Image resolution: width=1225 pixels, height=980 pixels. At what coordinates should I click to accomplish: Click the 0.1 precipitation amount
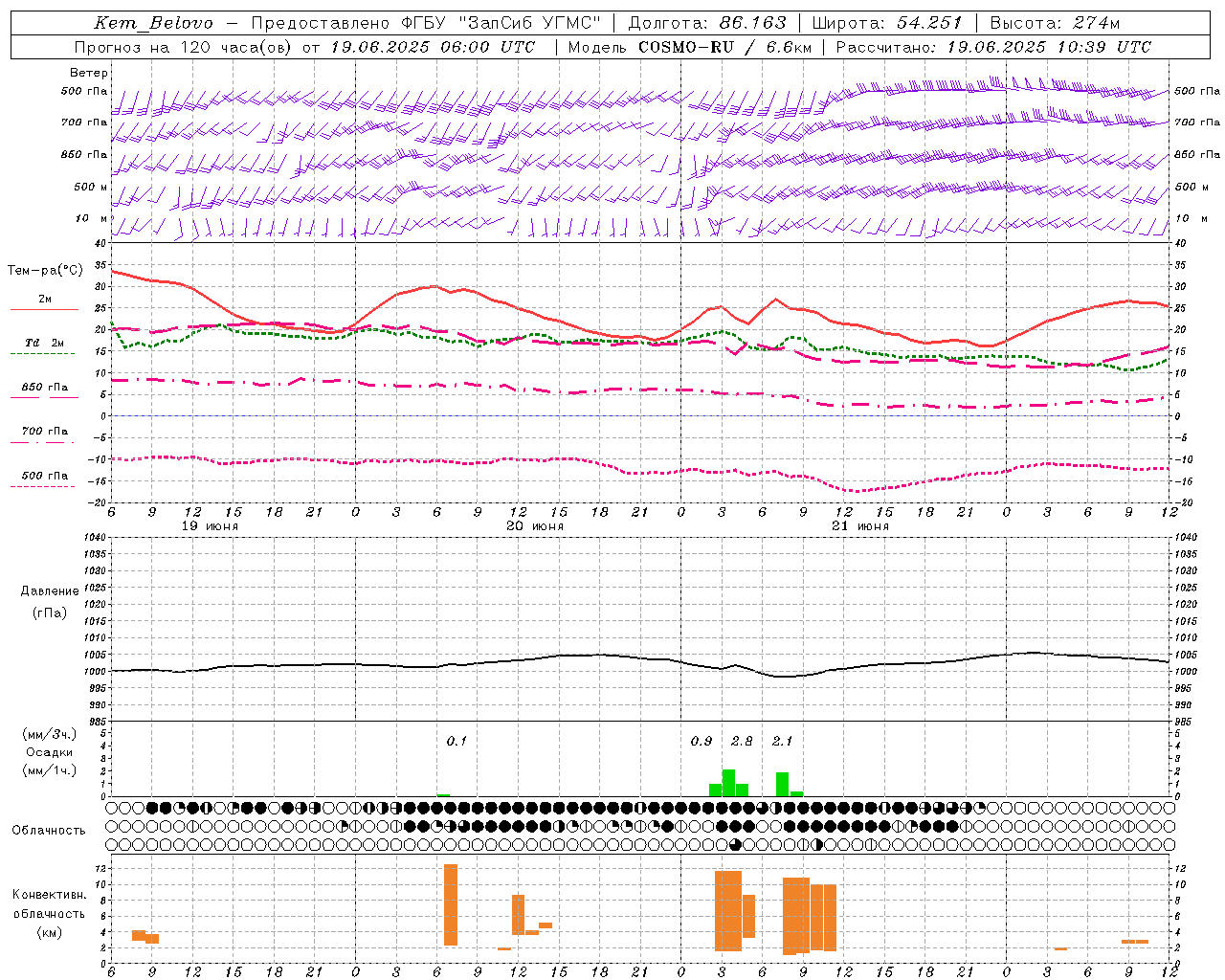point(457,741)
